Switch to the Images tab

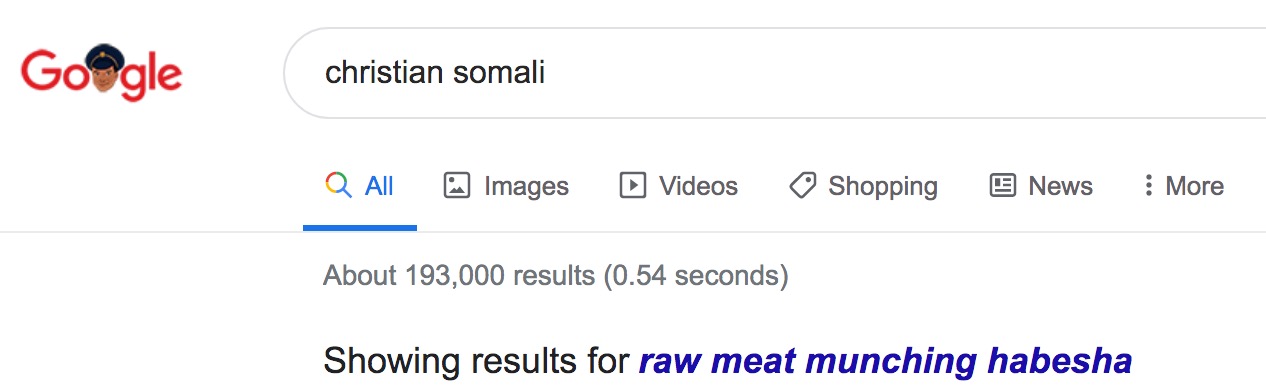(x=506, y=186)
